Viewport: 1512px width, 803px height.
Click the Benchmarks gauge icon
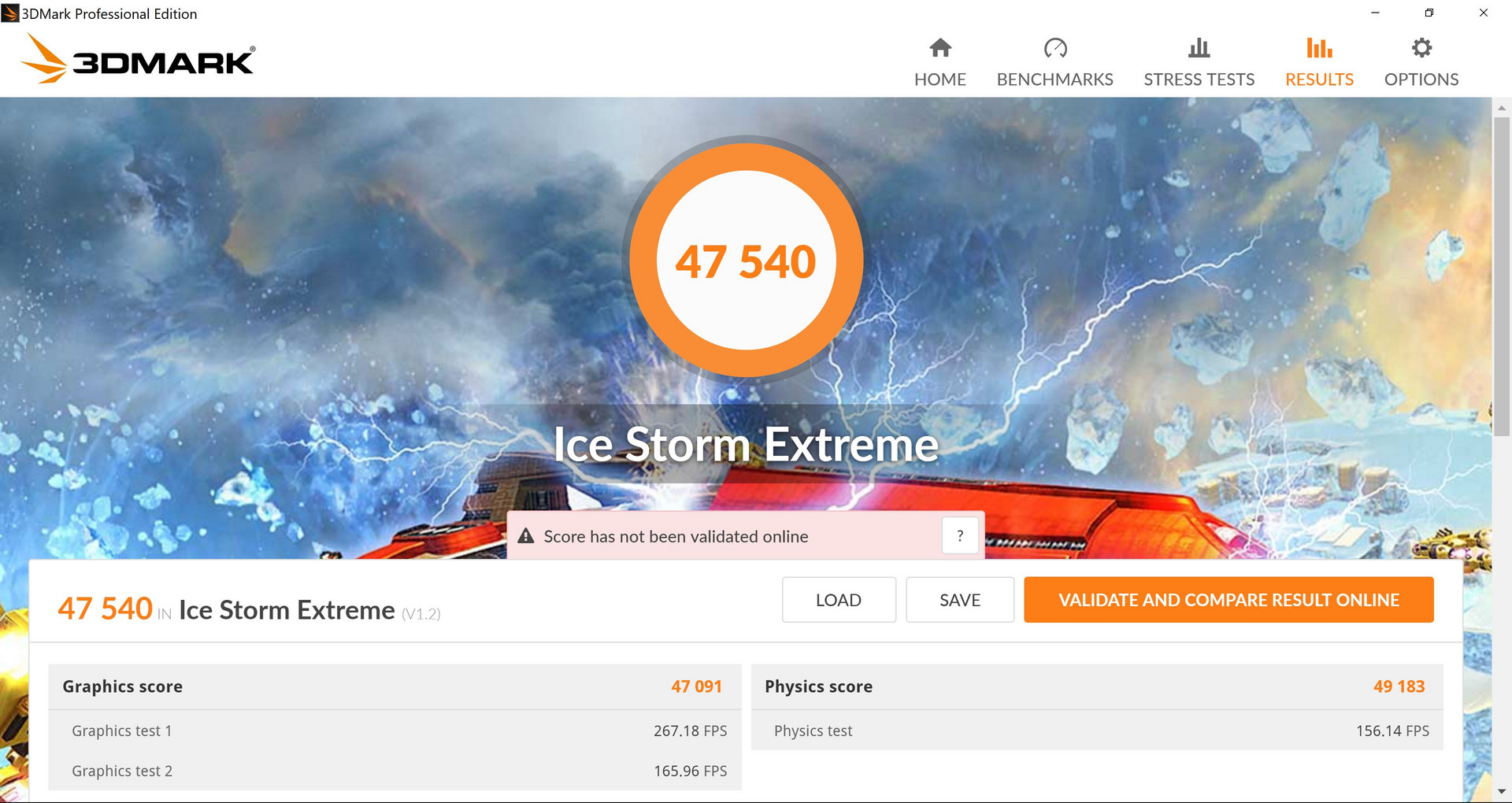(x=1055, y=48)
